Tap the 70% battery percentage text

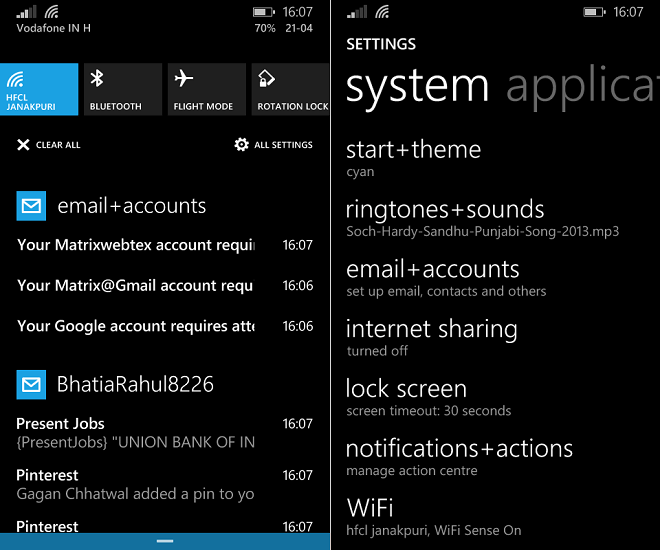coord(265,28)
